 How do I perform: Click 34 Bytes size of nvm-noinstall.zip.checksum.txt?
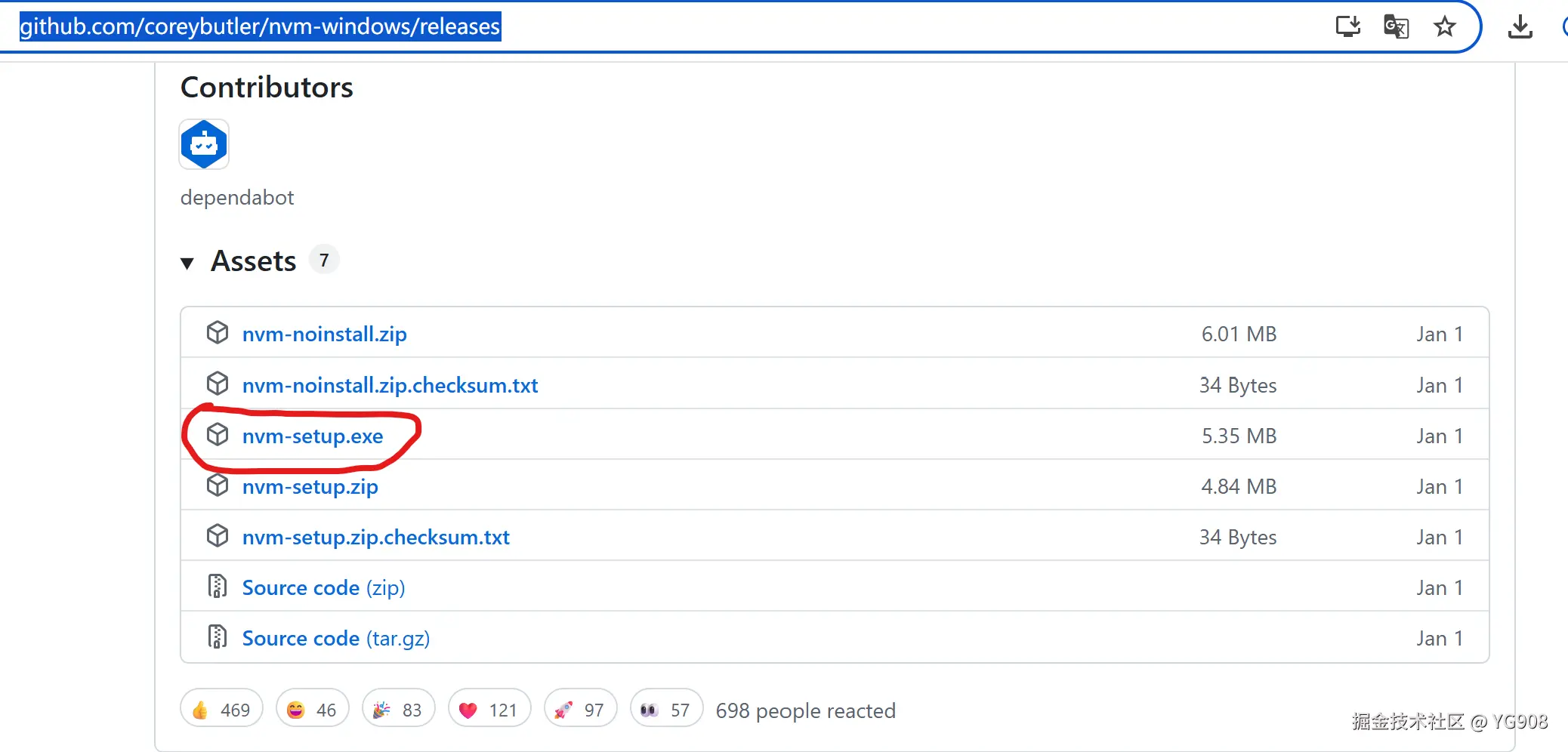pyautogui.click(x=1238, y=385)
